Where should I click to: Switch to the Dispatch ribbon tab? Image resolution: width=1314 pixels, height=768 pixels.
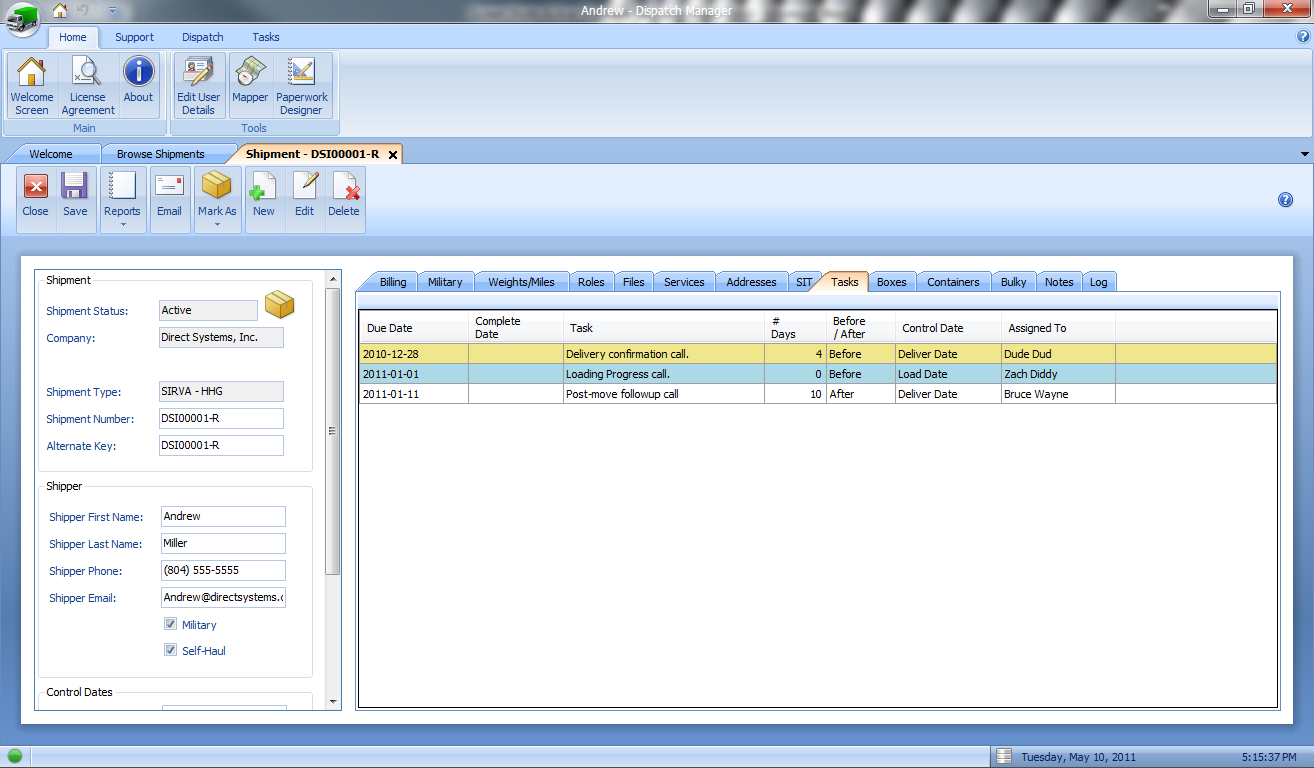(202, 37)
